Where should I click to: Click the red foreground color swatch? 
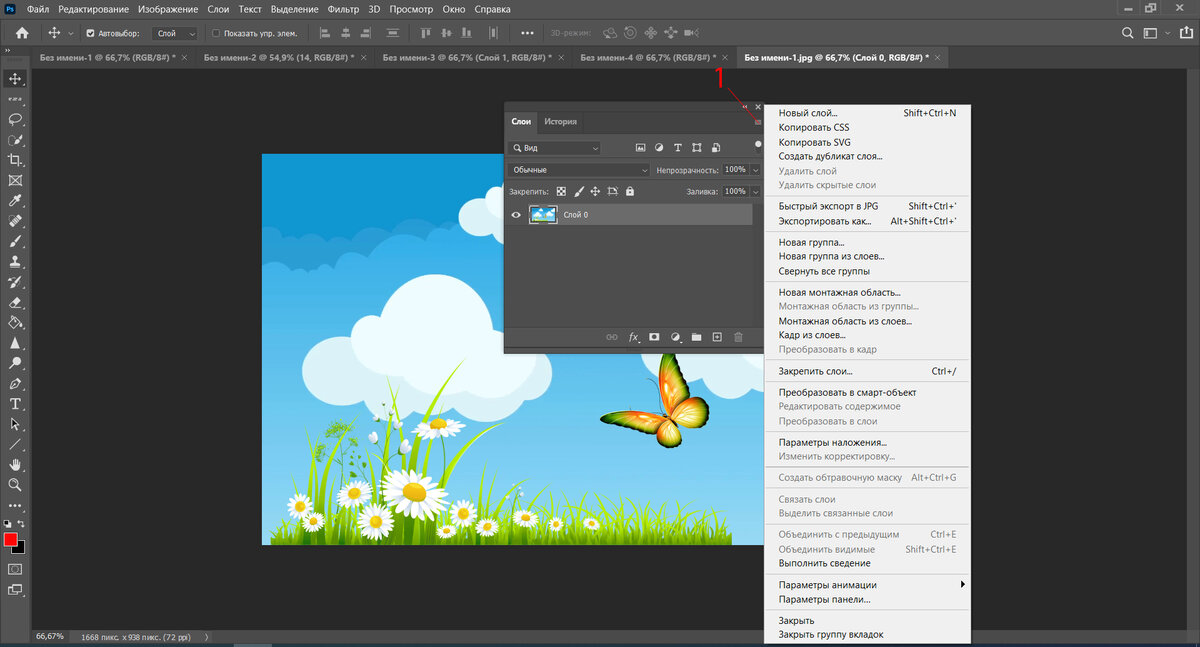pos(11,540)
